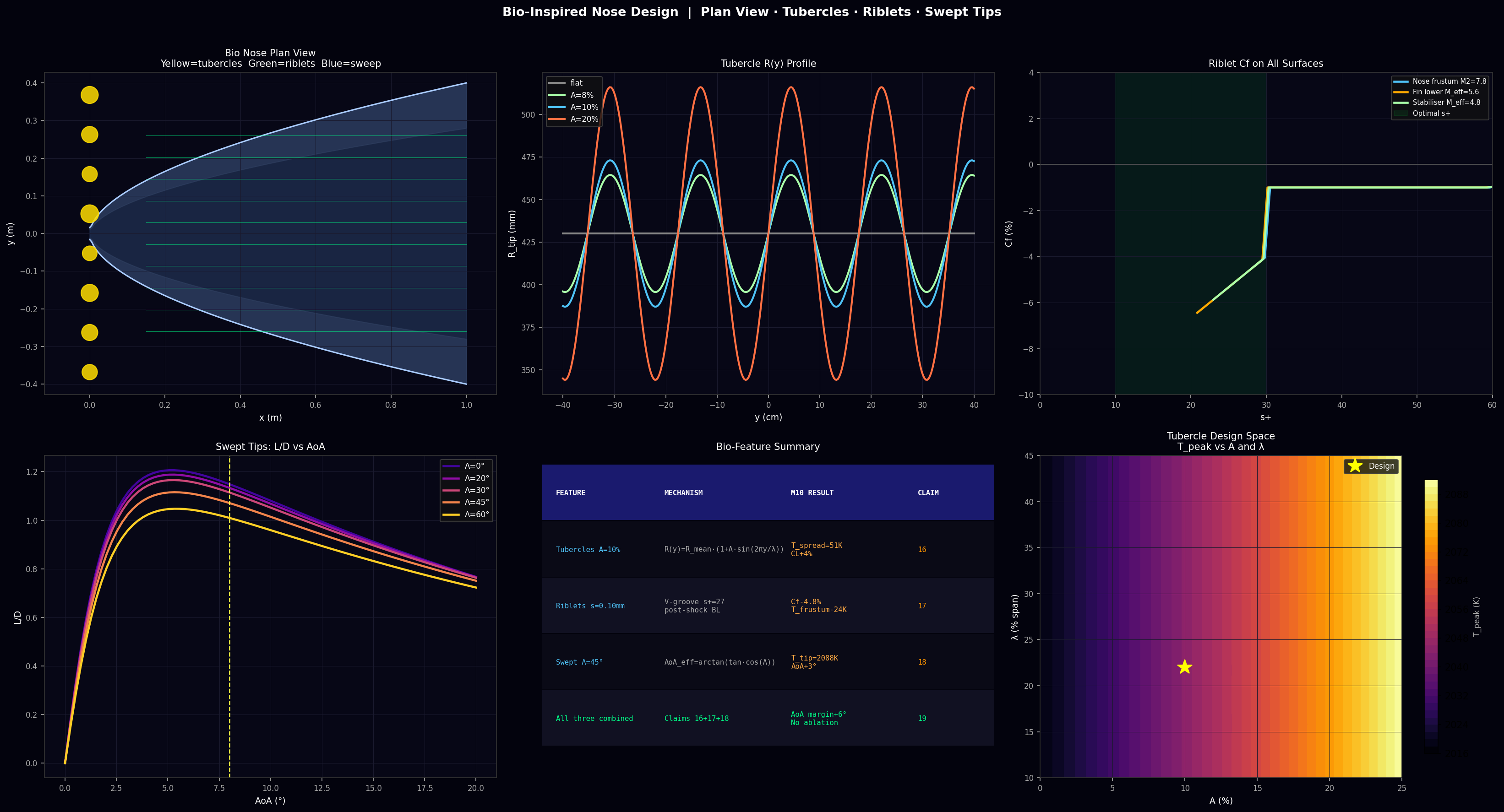Click claim number 18
1504x812 pixels.
[922, 662]
